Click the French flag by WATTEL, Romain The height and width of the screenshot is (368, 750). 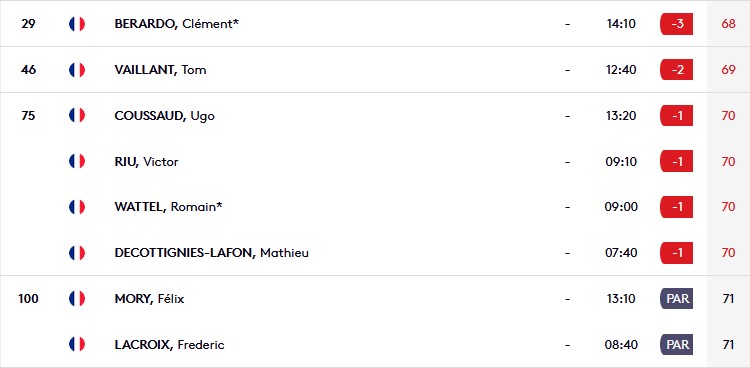point(77,207)
